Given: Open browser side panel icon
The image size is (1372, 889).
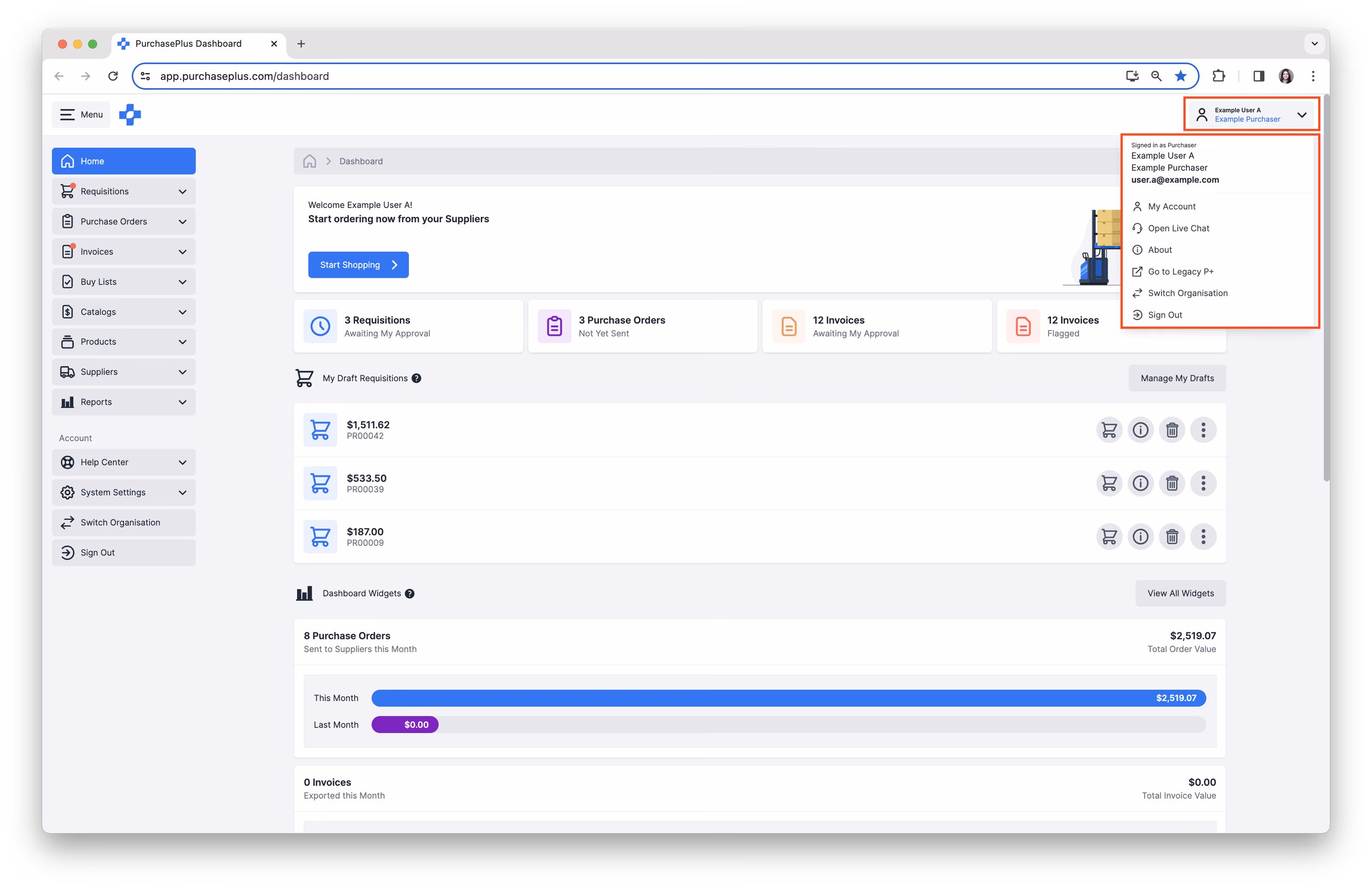Looking at the screenshot, I should click(x=1259, y=76).
